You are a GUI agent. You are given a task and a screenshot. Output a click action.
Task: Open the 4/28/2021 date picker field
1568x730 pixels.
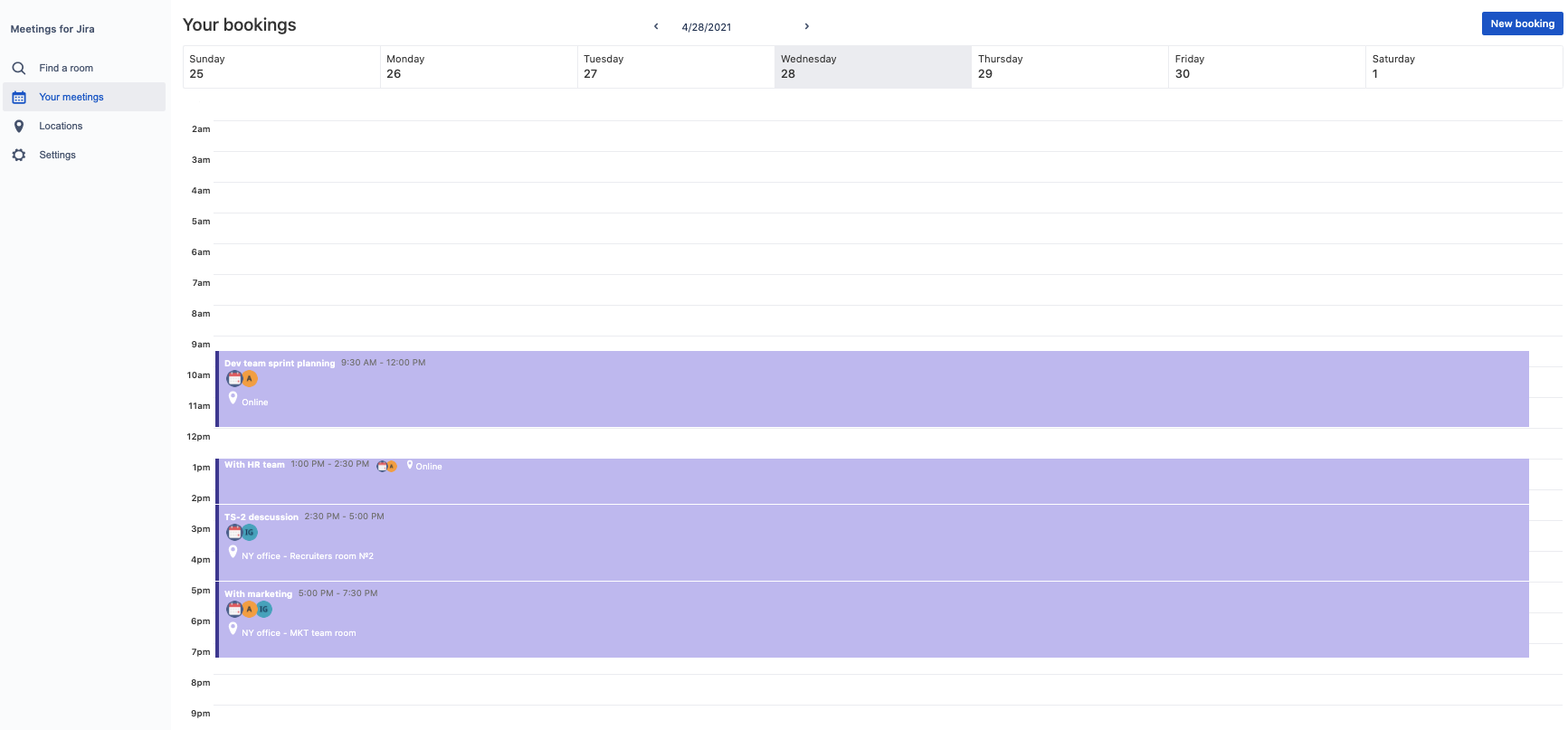(707, 27)
